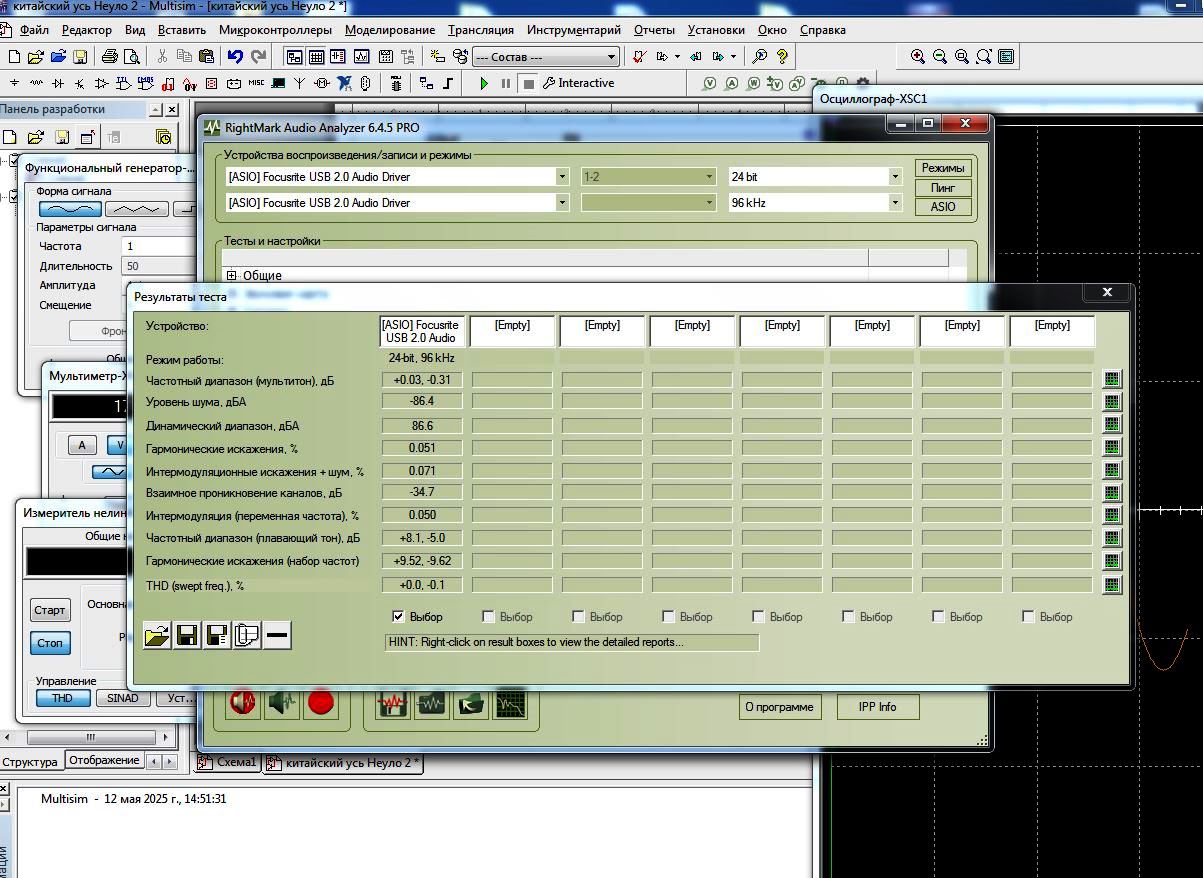Click Multisim MISC components toolbar icon

pos(256,83)
